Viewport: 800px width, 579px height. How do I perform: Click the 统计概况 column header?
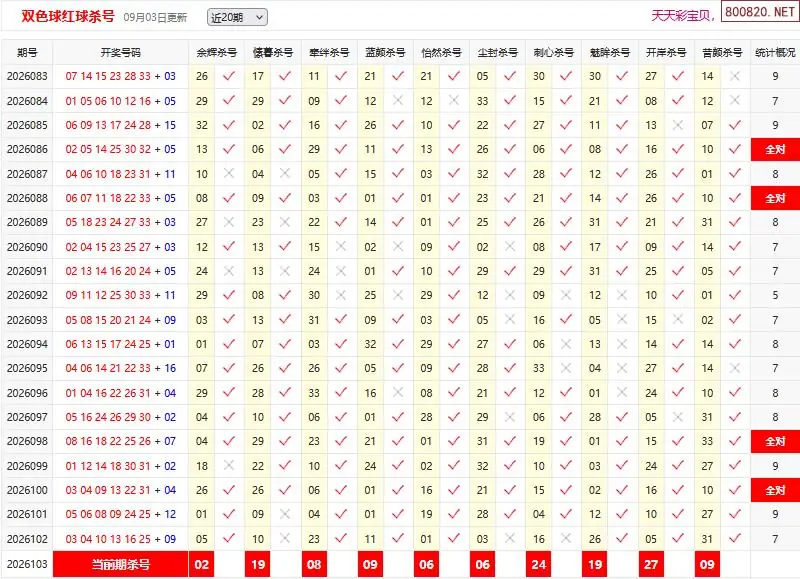click(775, 53)
